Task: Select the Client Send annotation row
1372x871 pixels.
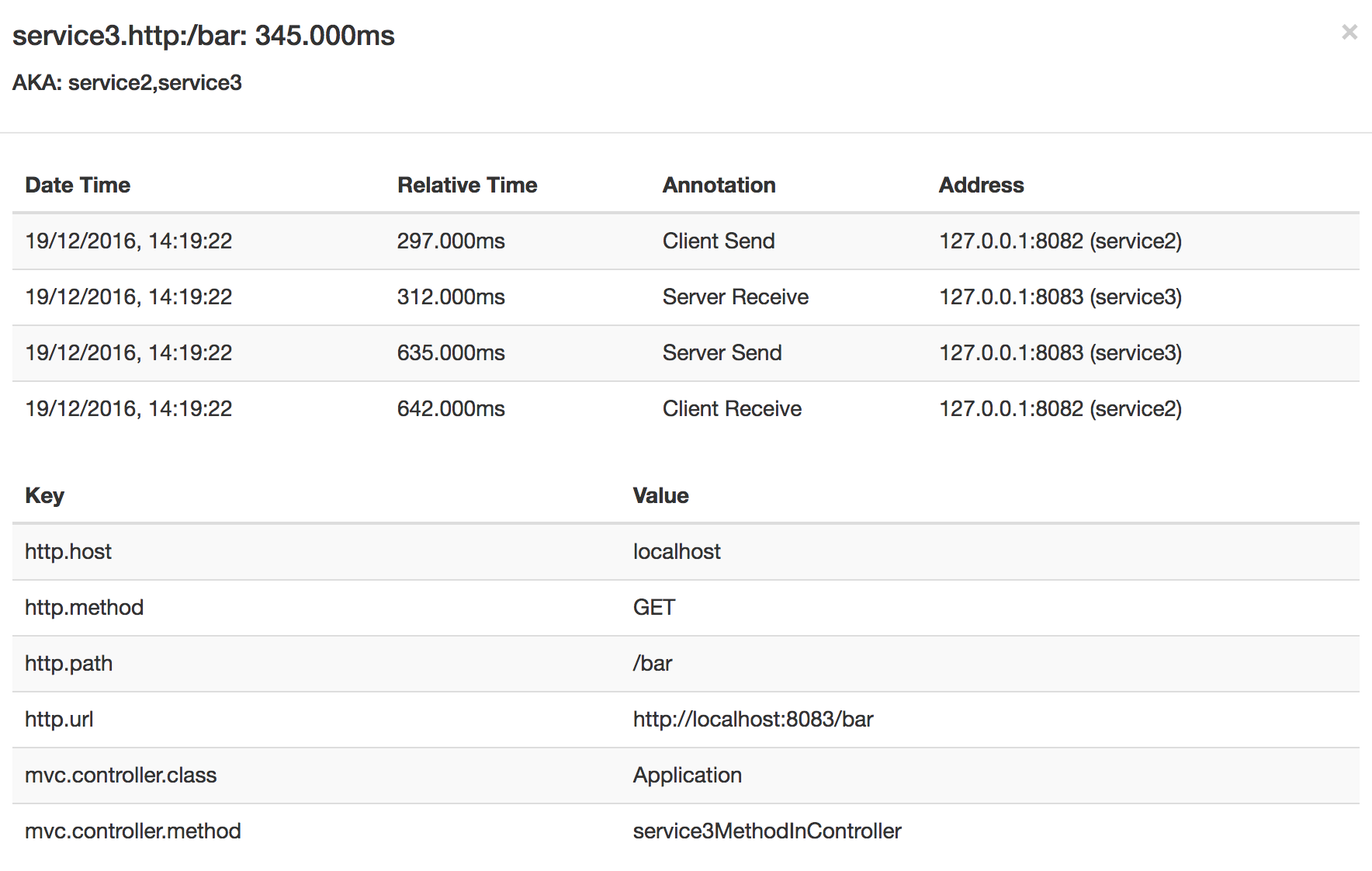Action: tap(686, 241)
